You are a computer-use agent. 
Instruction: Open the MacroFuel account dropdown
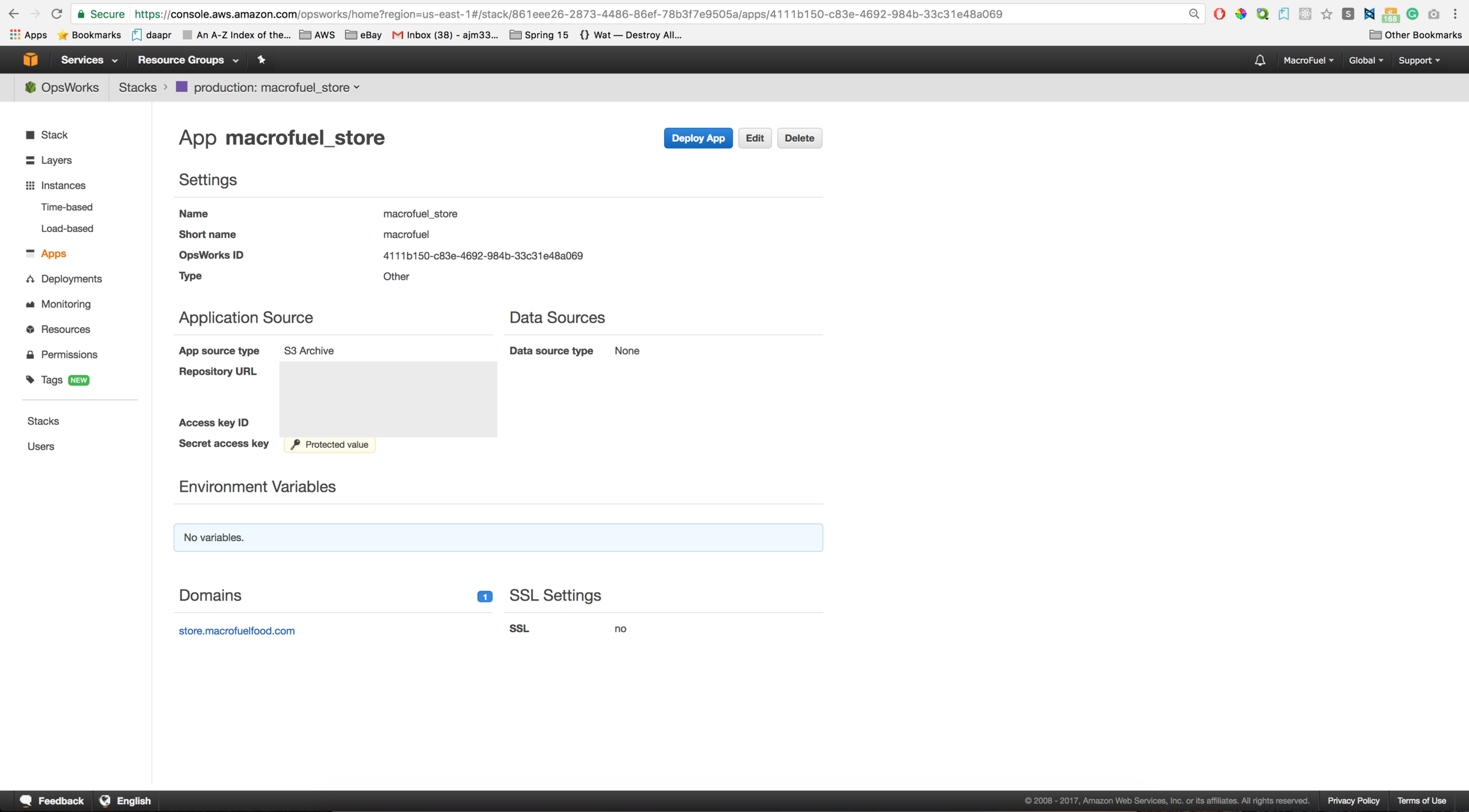(x=1309, y=61)
